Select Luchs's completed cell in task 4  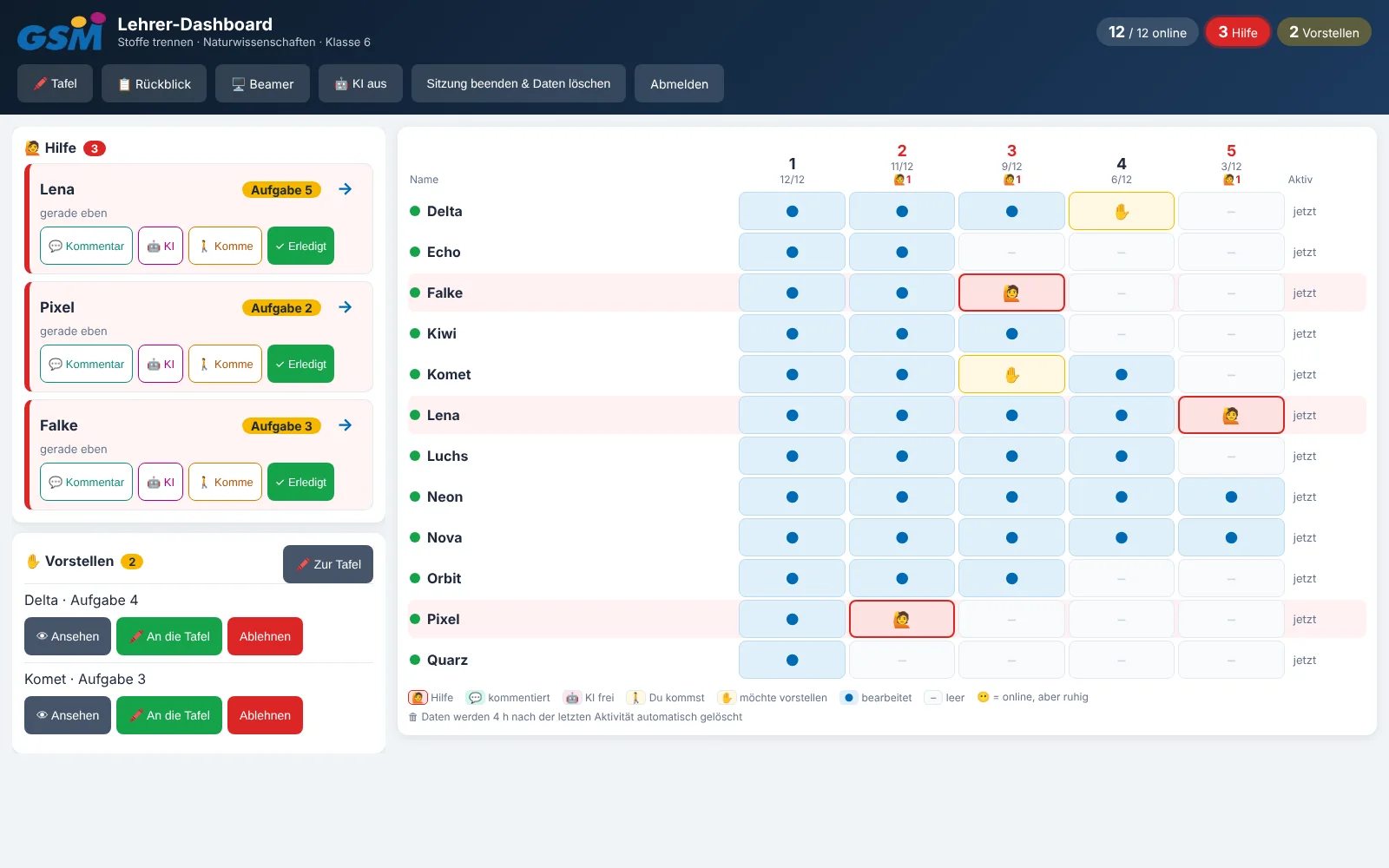1122,456
